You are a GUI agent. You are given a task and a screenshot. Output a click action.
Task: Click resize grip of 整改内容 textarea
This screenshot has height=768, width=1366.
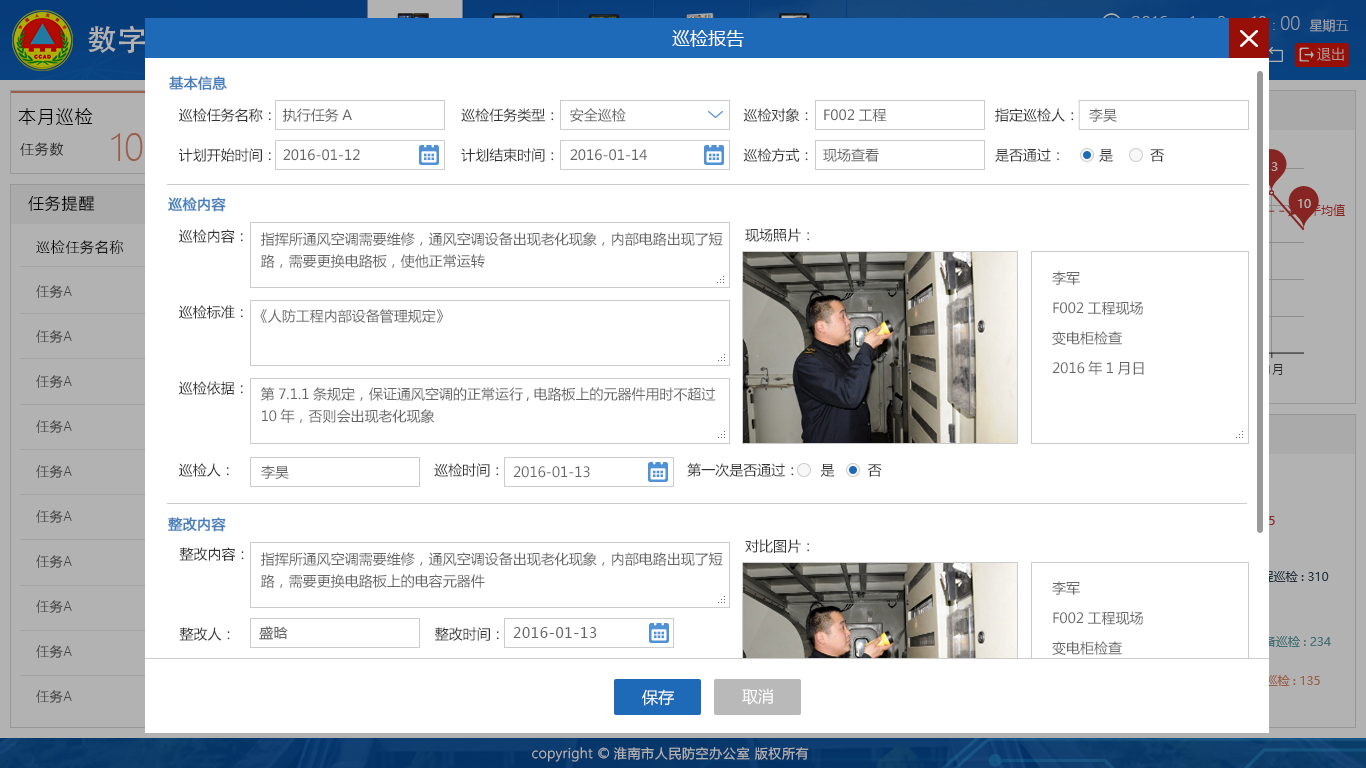click(721, 599)
